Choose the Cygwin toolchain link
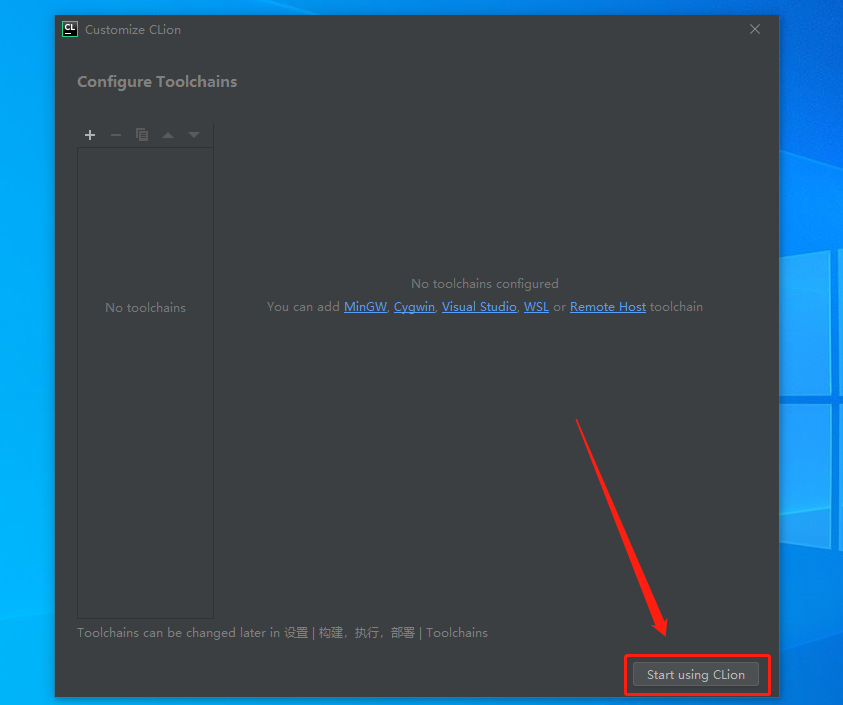This screenshot has width=843, height=705. pos(414,307)
